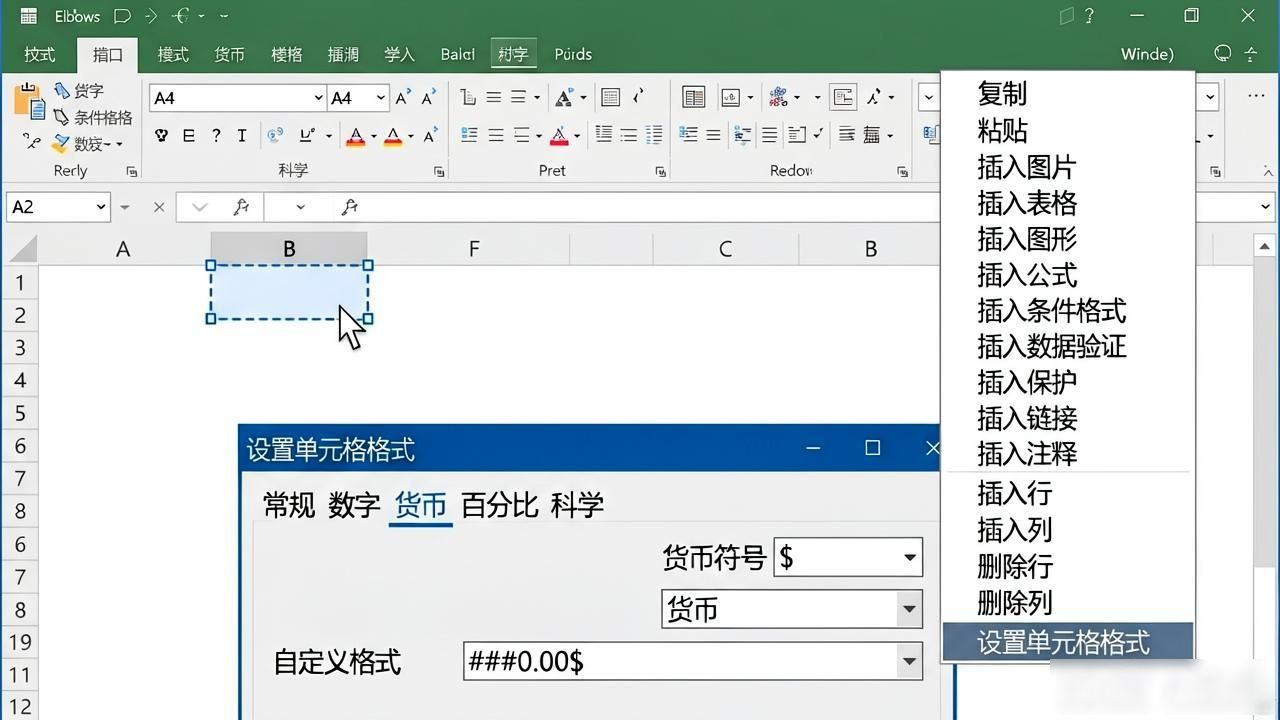
Task: Click the italic I icon in font group
Action: tap(241, 135)
